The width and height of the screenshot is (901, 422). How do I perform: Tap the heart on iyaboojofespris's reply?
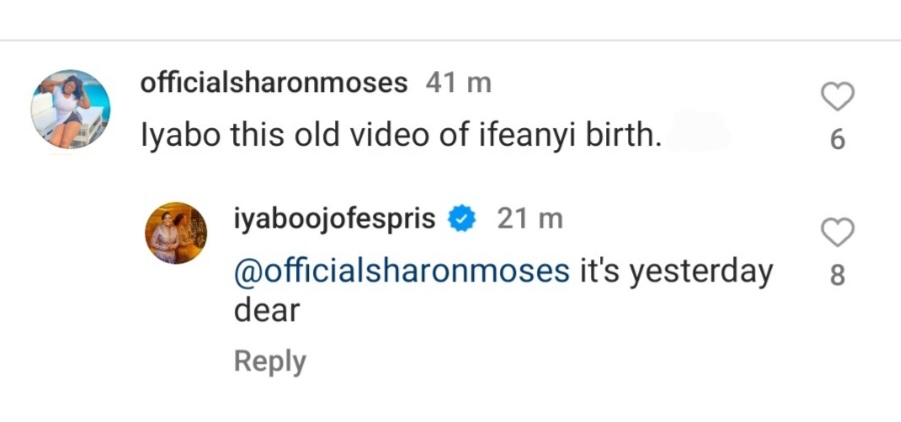(x=837, y=233)
